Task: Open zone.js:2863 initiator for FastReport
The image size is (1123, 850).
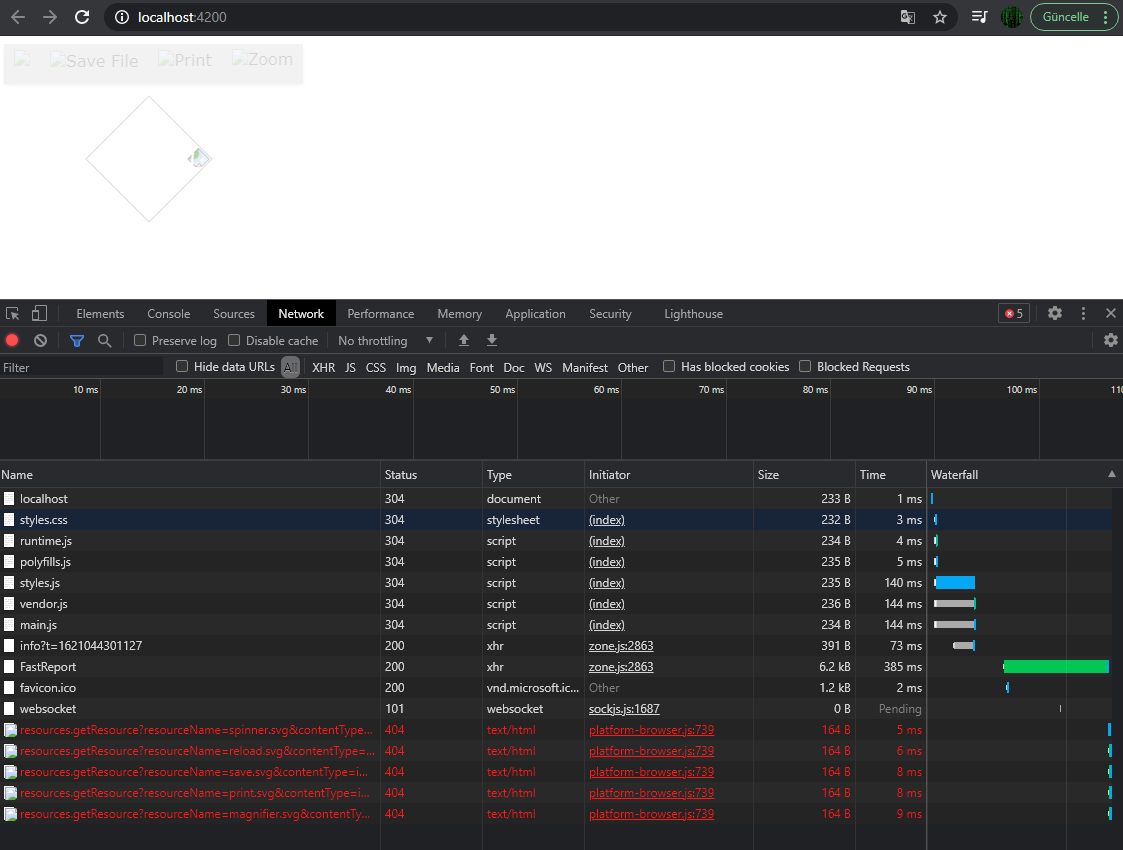Action: pos(621,667)
